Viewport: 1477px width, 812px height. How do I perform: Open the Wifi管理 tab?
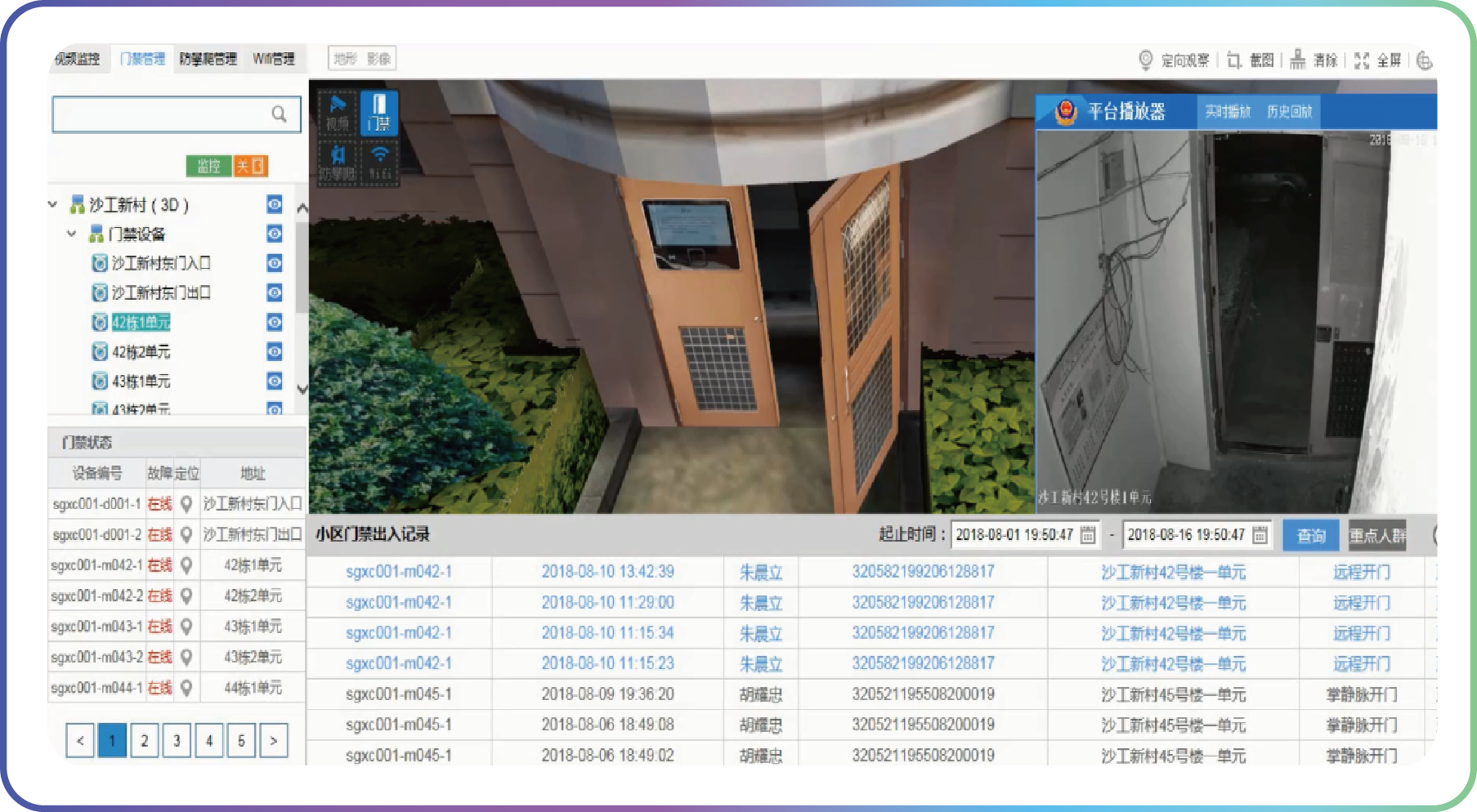click(x=274, y=59)
